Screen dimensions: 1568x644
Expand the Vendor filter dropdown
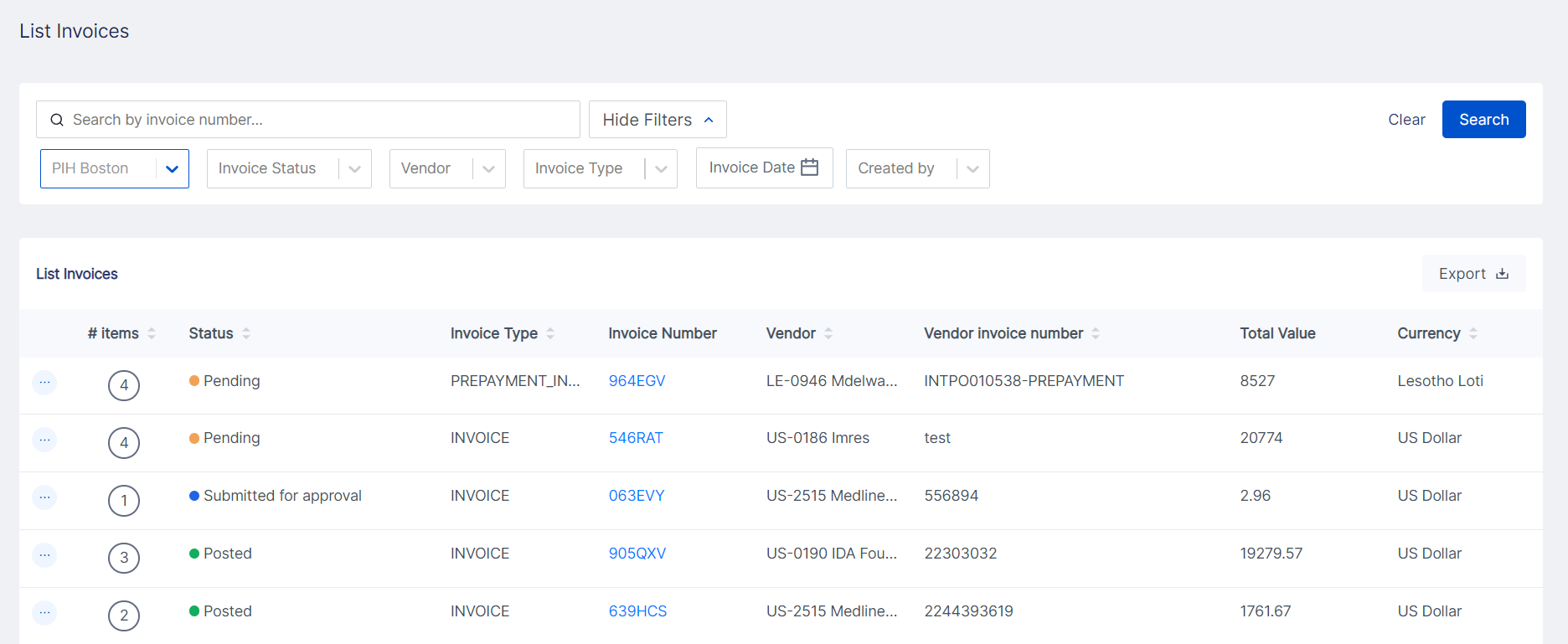pos(447,168)
